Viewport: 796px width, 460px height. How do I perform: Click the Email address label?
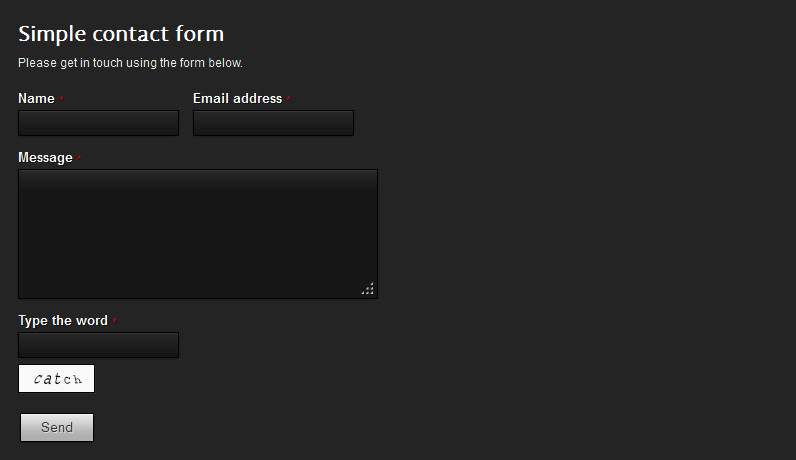point(238,98)
